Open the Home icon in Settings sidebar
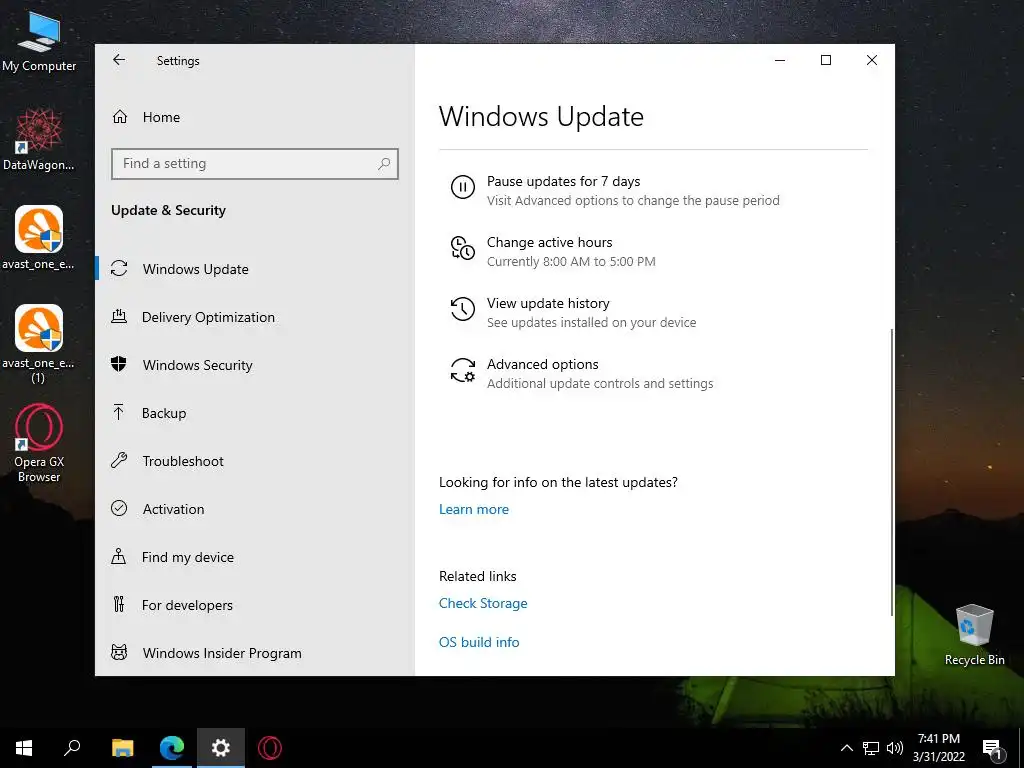Screen dimensions: 1024x768 pos(120,117)
